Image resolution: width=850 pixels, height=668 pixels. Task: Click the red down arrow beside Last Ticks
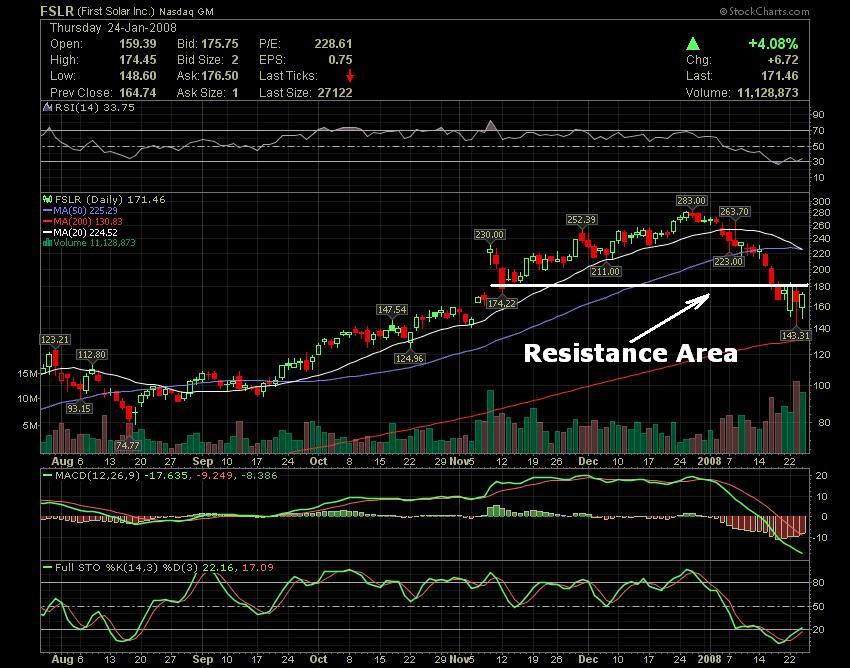click(x=350, y=75)
